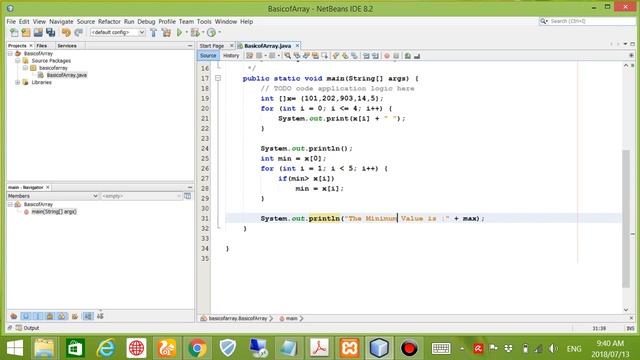Collapse the BasicofArray project node

click(x=11, y=53)
